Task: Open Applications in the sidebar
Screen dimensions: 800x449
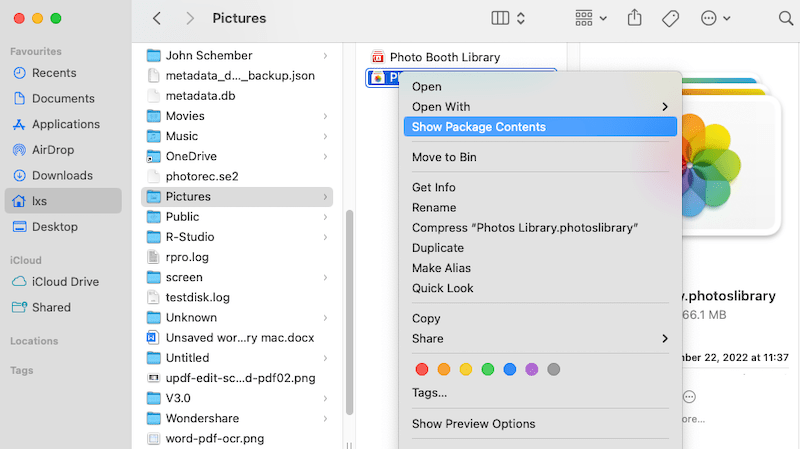Action: pos(65,124)
